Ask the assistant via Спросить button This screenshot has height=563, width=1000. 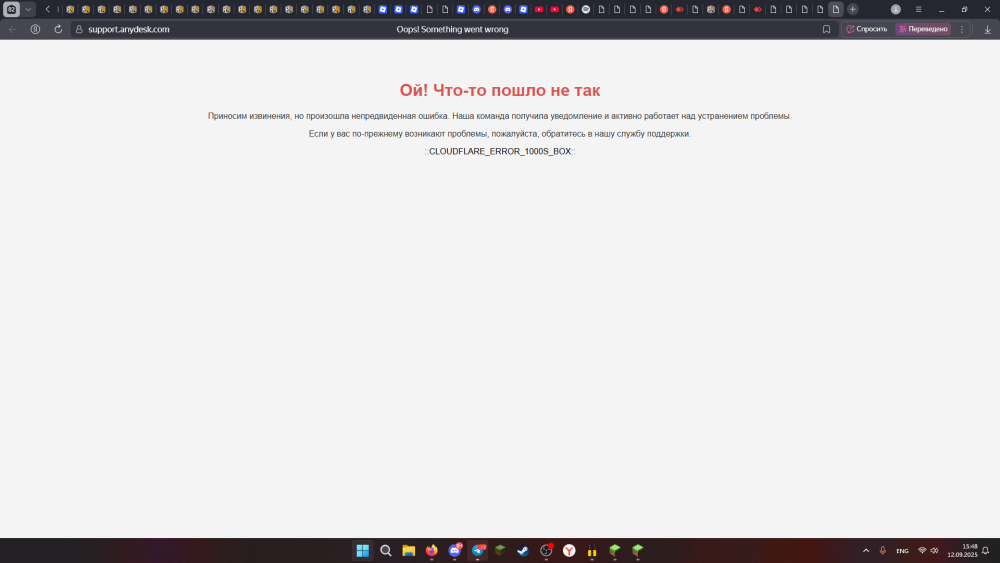[x=867, y=29]
